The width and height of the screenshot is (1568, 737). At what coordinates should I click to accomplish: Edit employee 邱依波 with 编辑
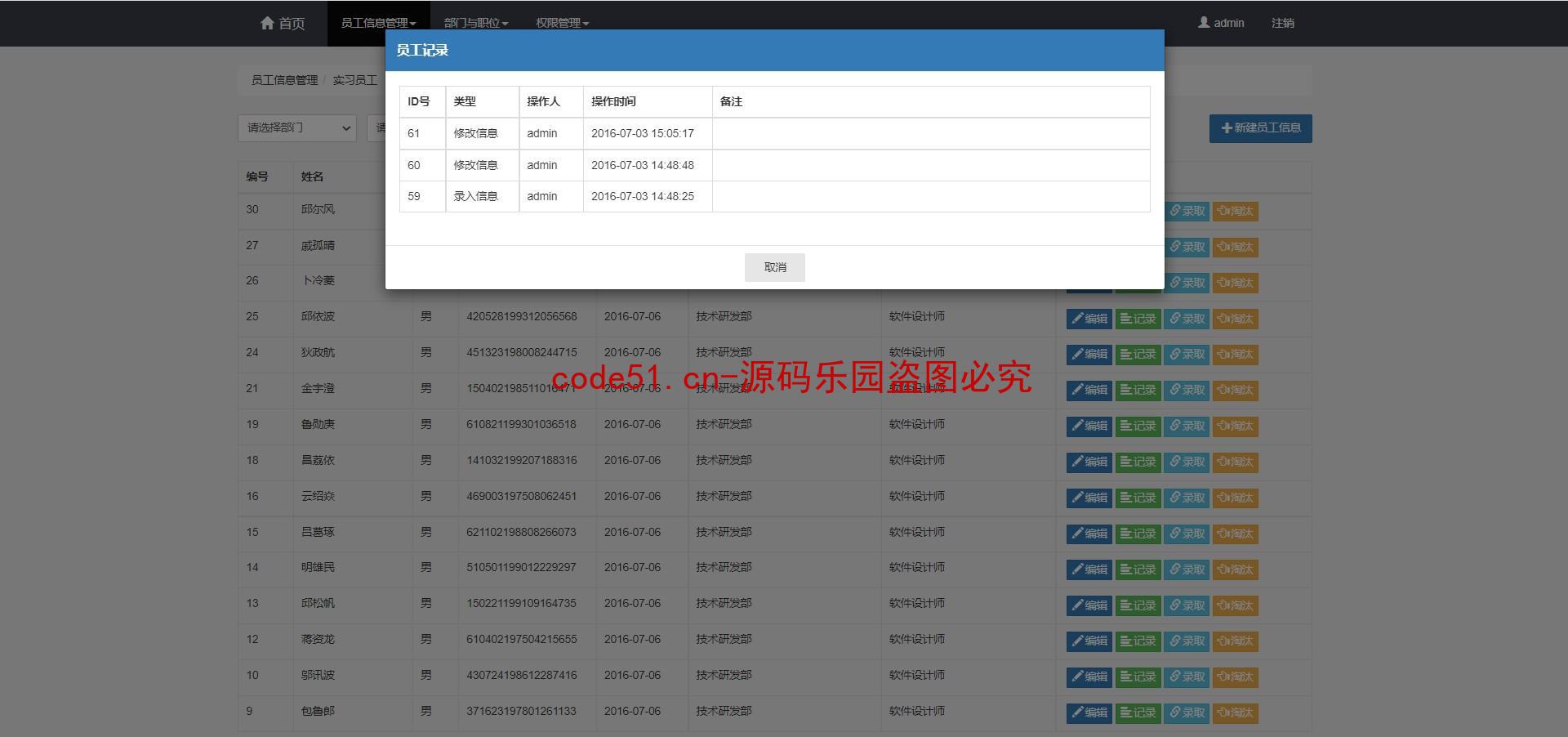tap(1089, 319)
